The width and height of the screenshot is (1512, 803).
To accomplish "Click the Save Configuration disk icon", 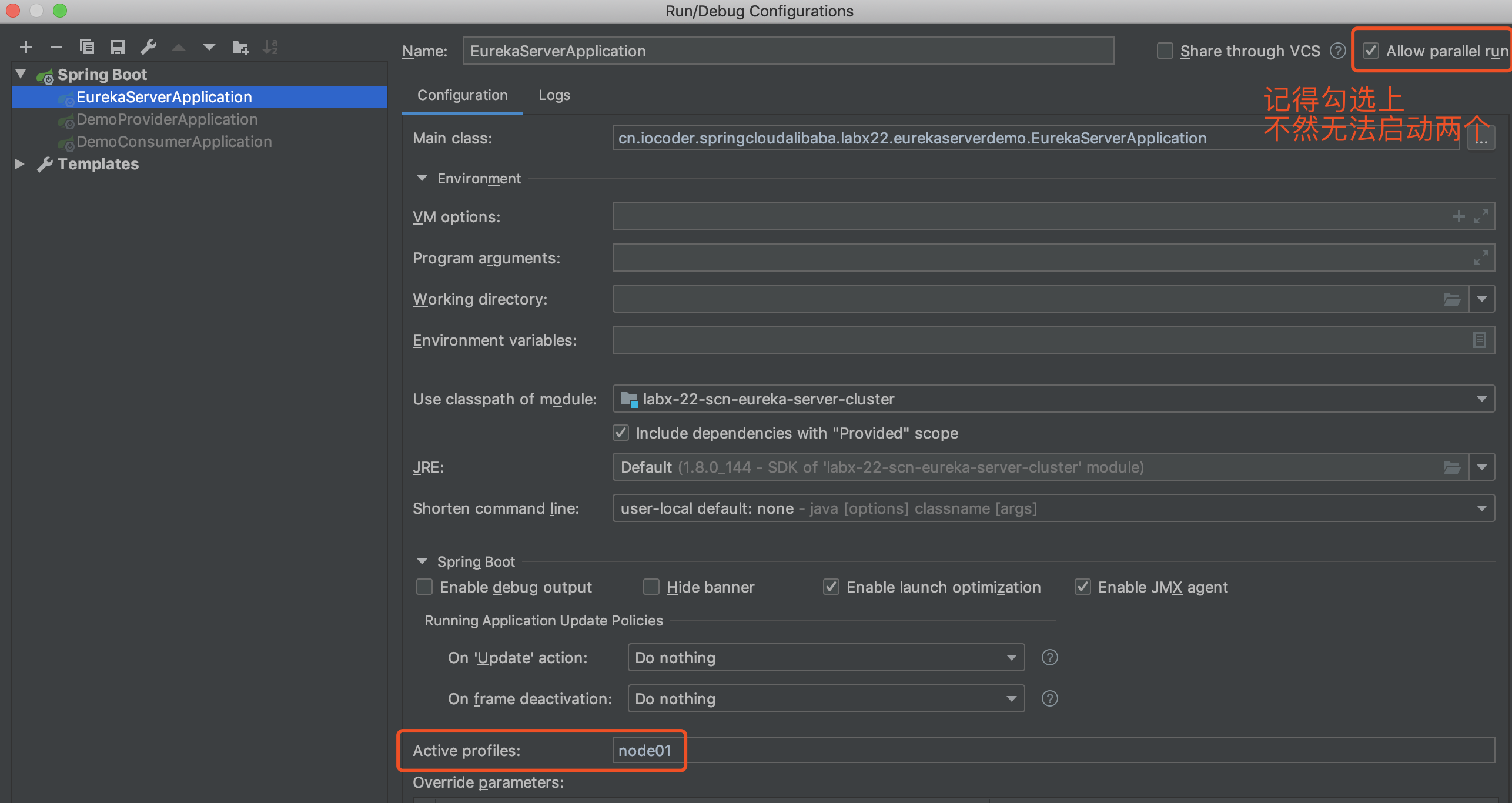I will pyautogui.click(x=118, y=47).
